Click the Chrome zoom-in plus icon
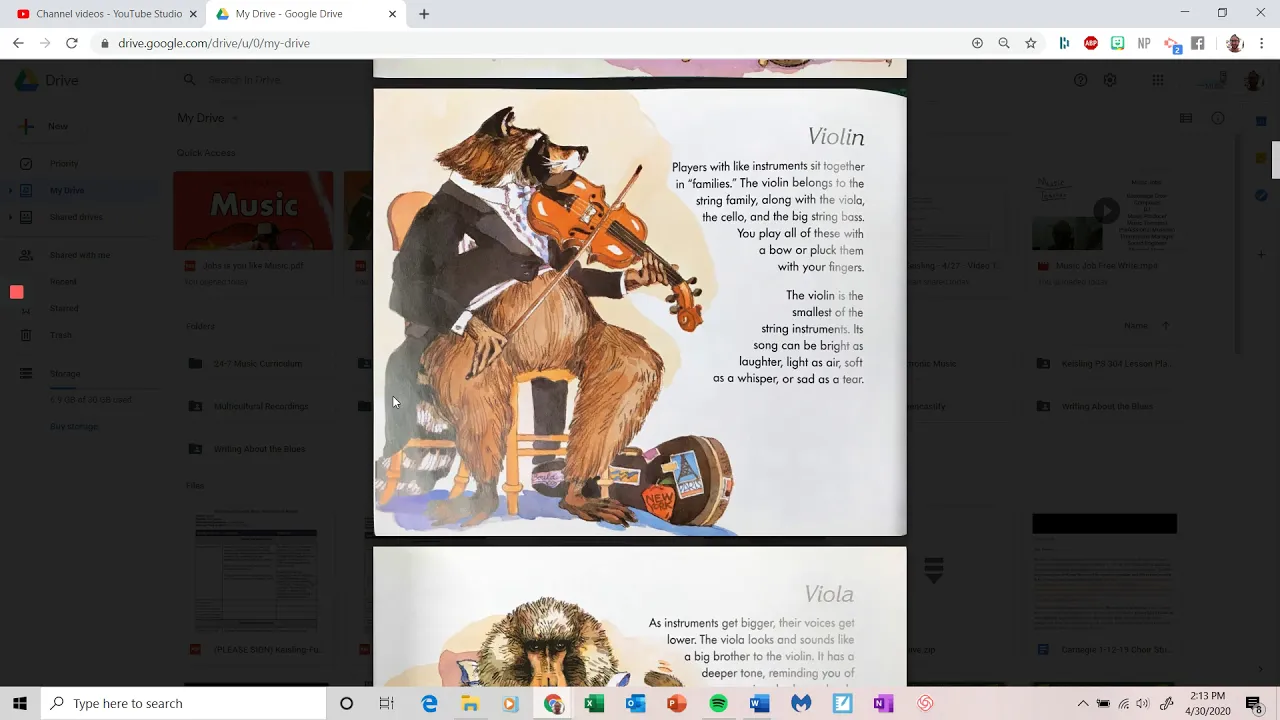This screenshot has width=1280, height=720. pos(977,43)
